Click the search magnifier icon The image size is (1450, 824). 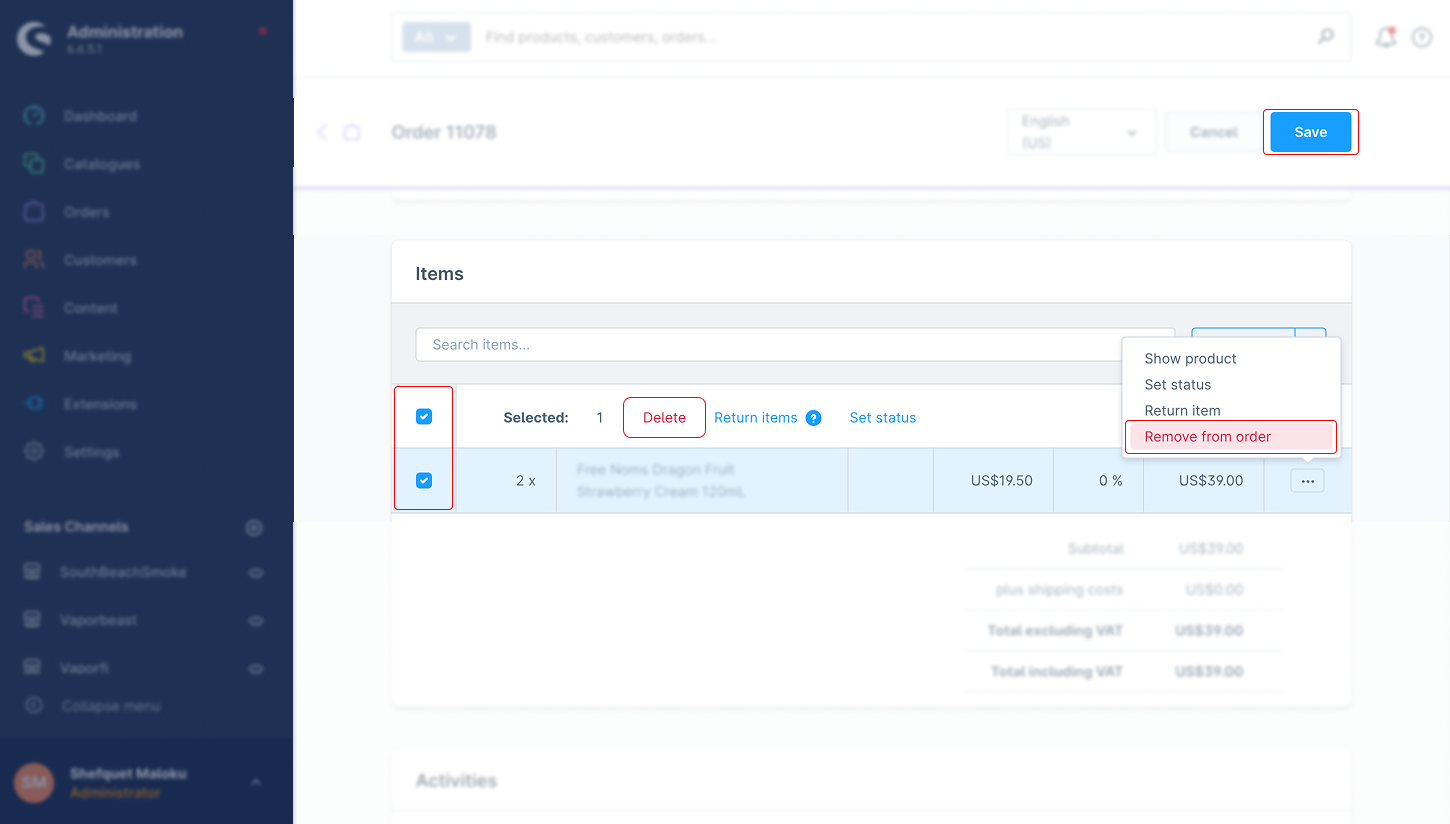click(1325, 37)
